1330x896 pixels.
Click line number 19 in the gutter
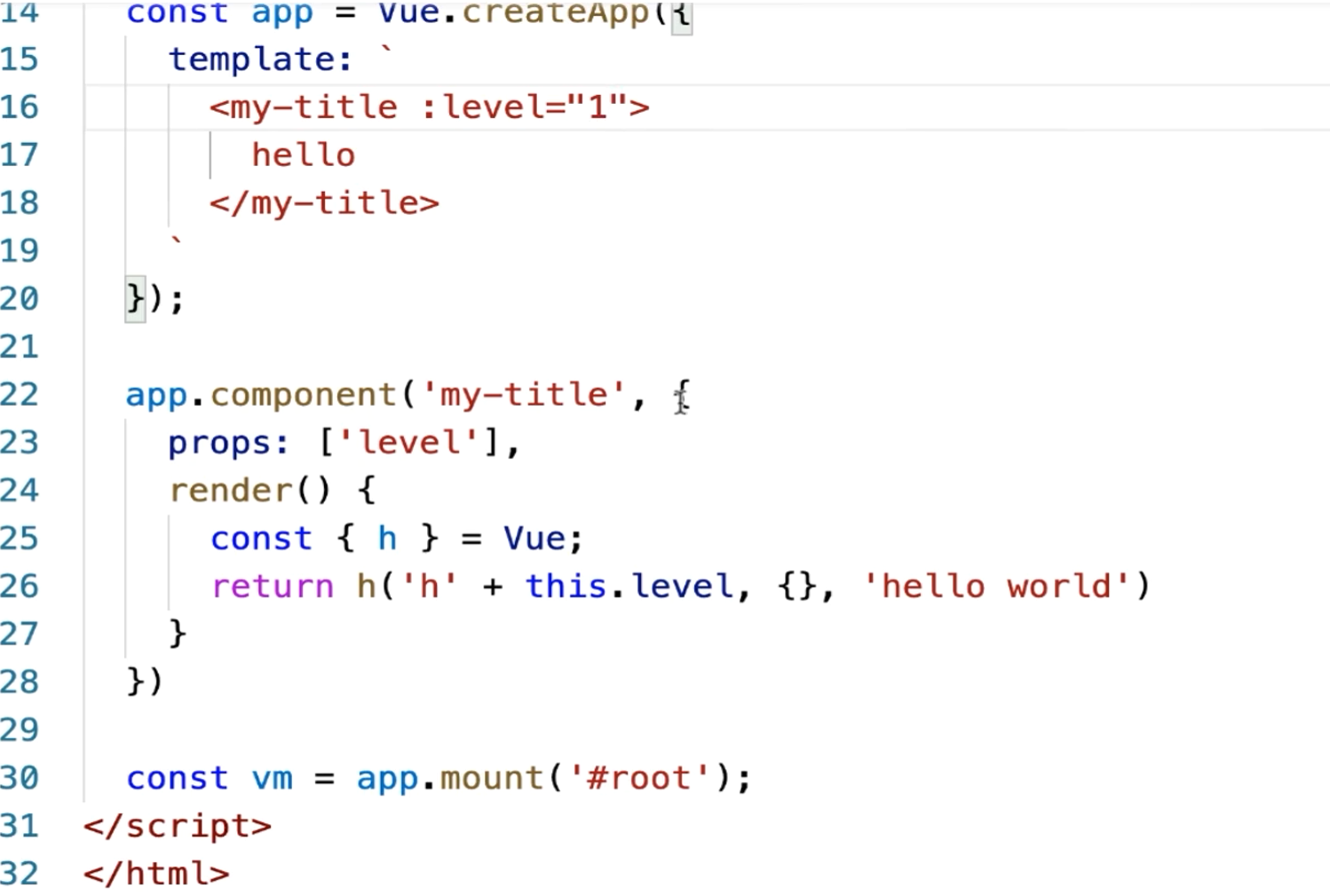(20, 251)
